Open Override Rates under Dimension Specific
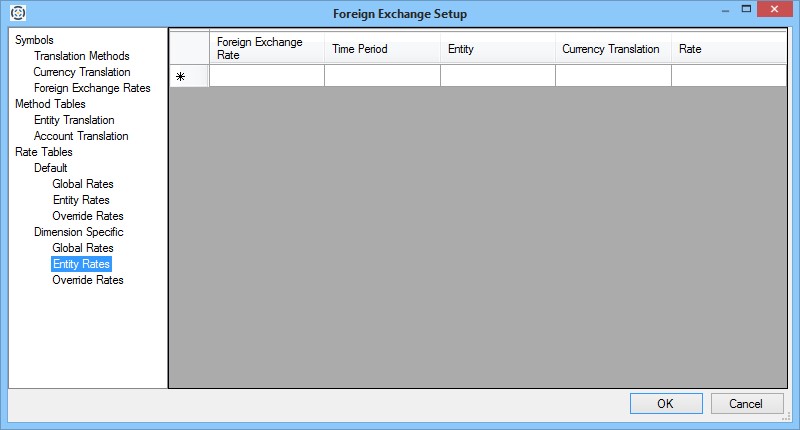This screenshot has width=800, height=430. 88,280
